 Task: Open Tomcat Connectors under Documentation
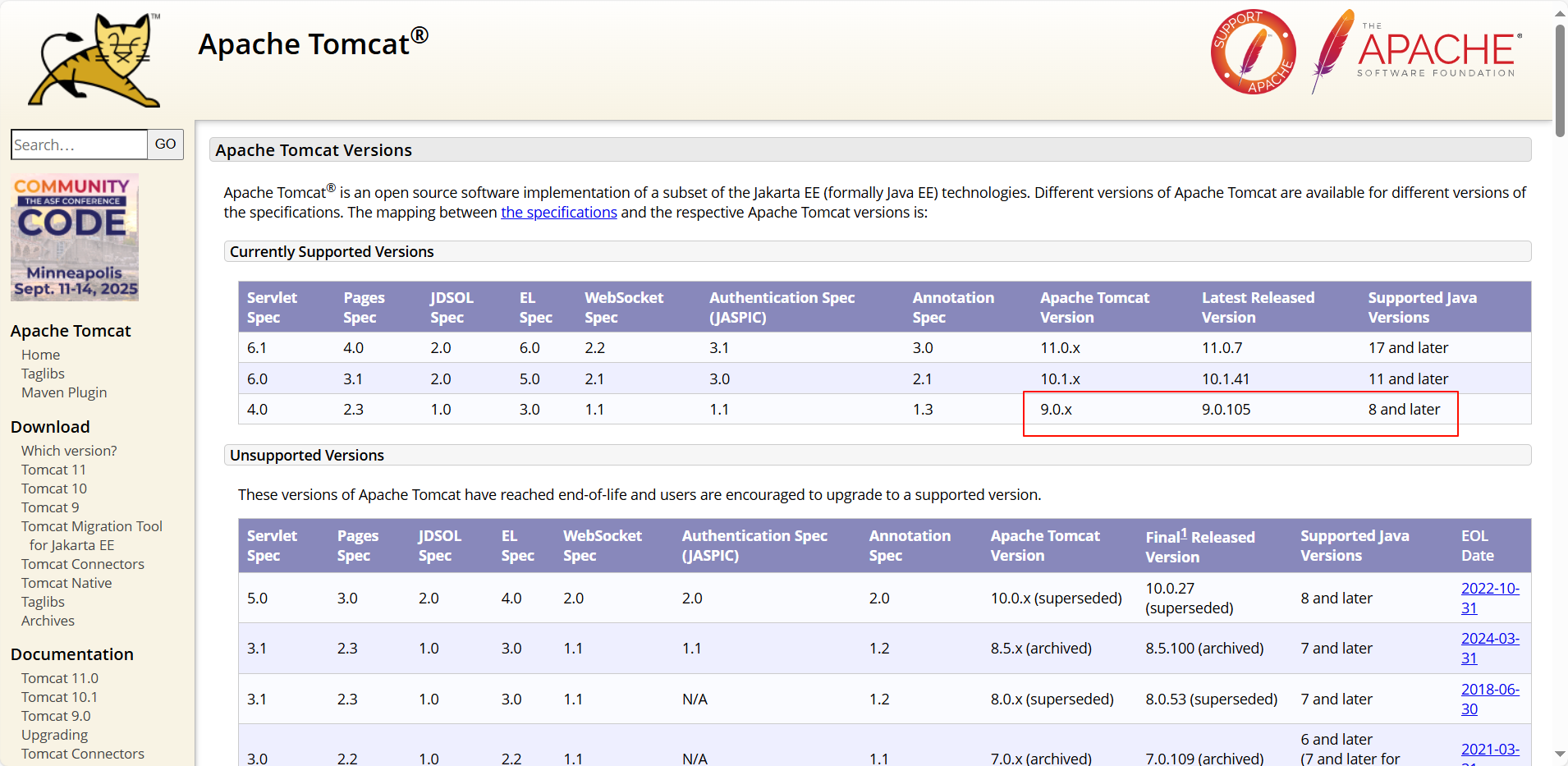[83, 754]
